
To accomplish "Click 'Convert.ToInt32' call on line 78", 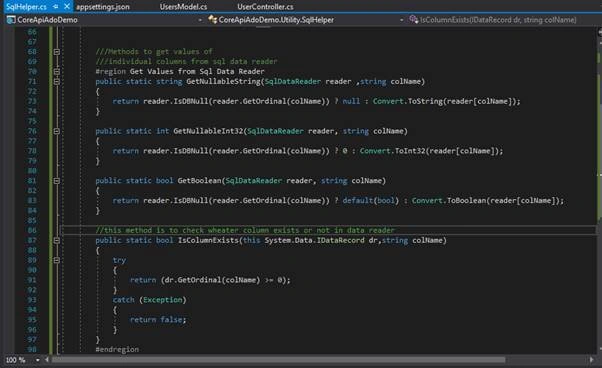I will point(392,151).
